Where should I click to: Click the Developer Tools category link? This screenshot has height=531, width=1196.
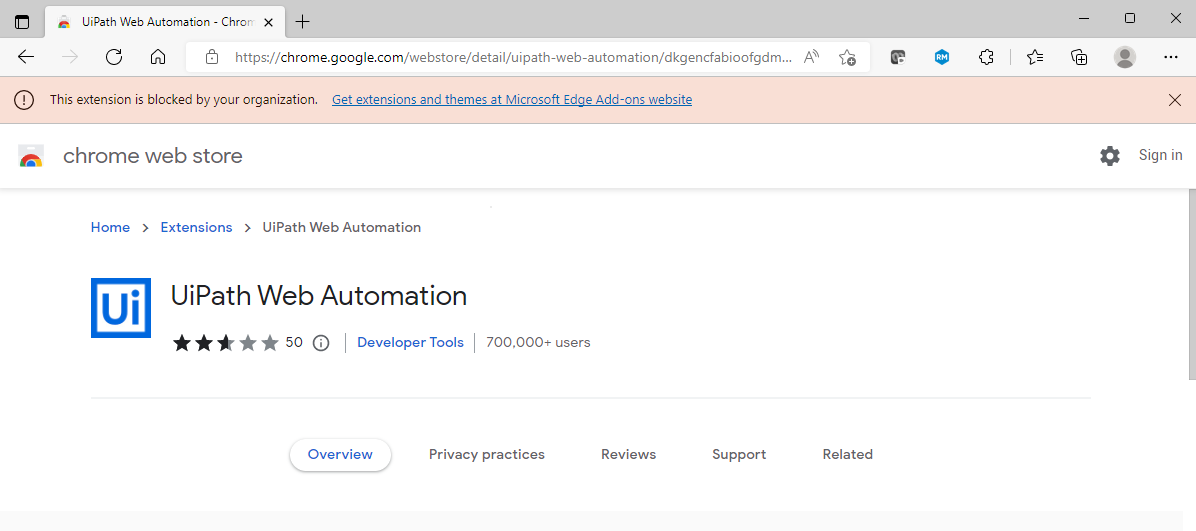[x=410, y=342]
